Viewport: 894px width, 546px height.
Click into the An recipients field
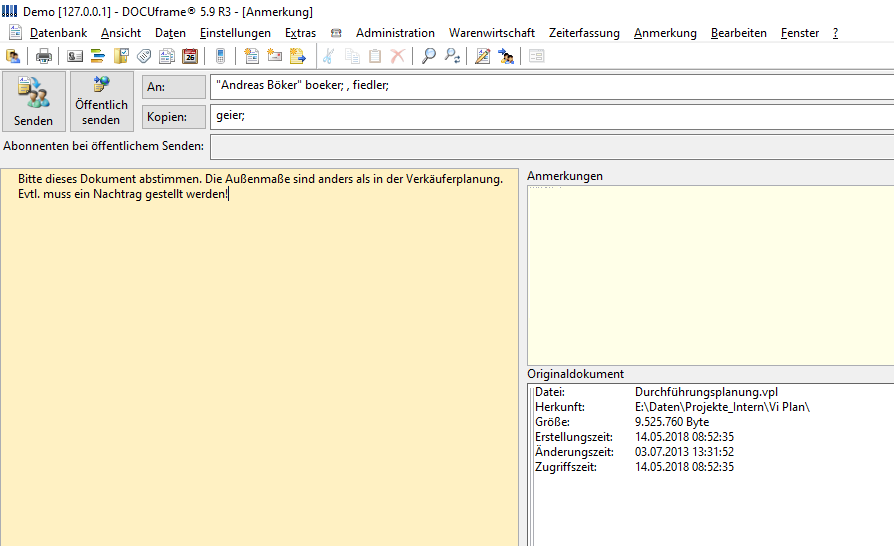click(552, 87)
